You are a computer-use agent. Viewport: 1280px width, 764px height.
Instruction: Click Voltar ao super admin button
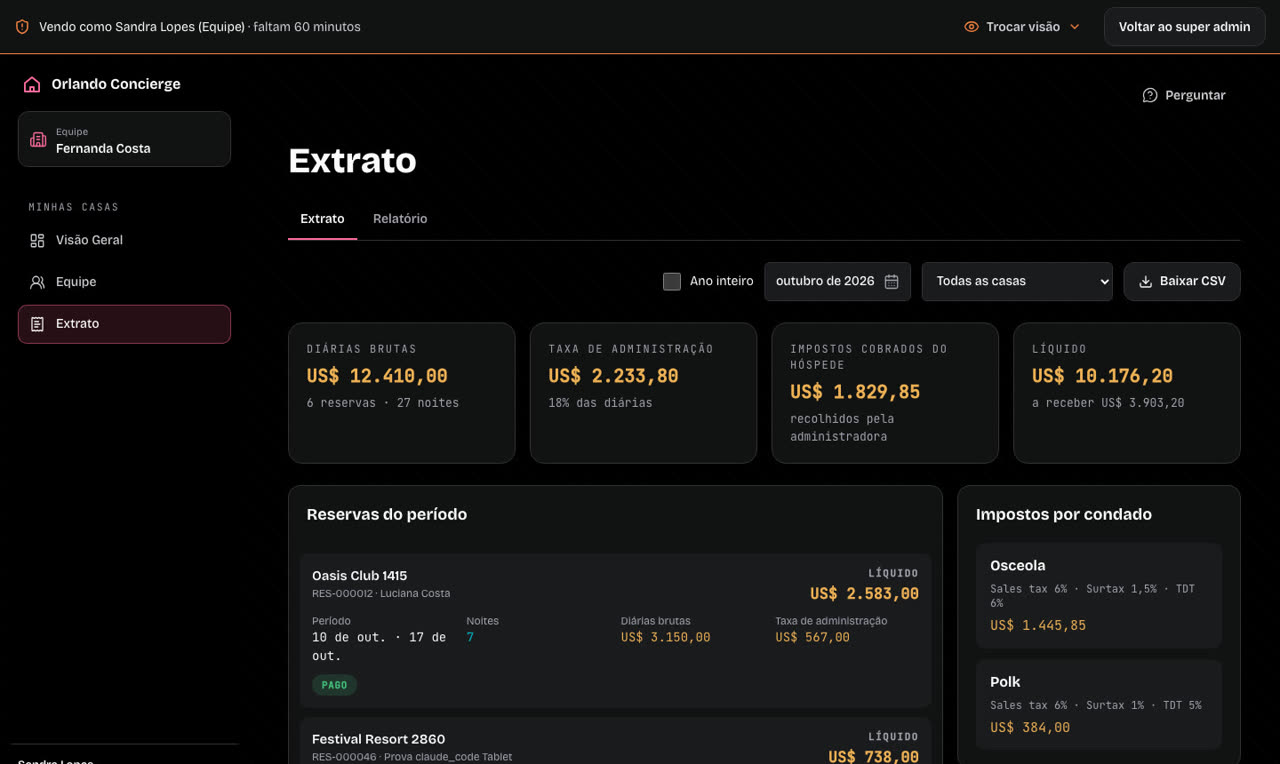[1184, 27]
